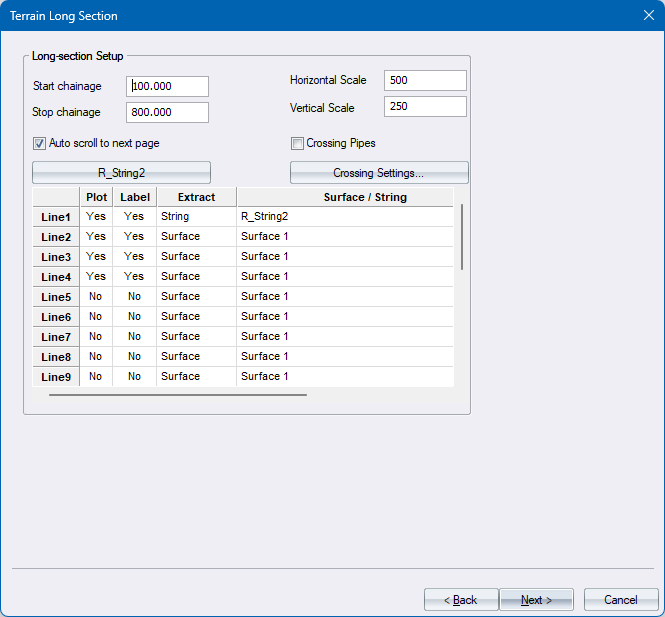Edit the Horizontal Scale value box

pos(425,80)
